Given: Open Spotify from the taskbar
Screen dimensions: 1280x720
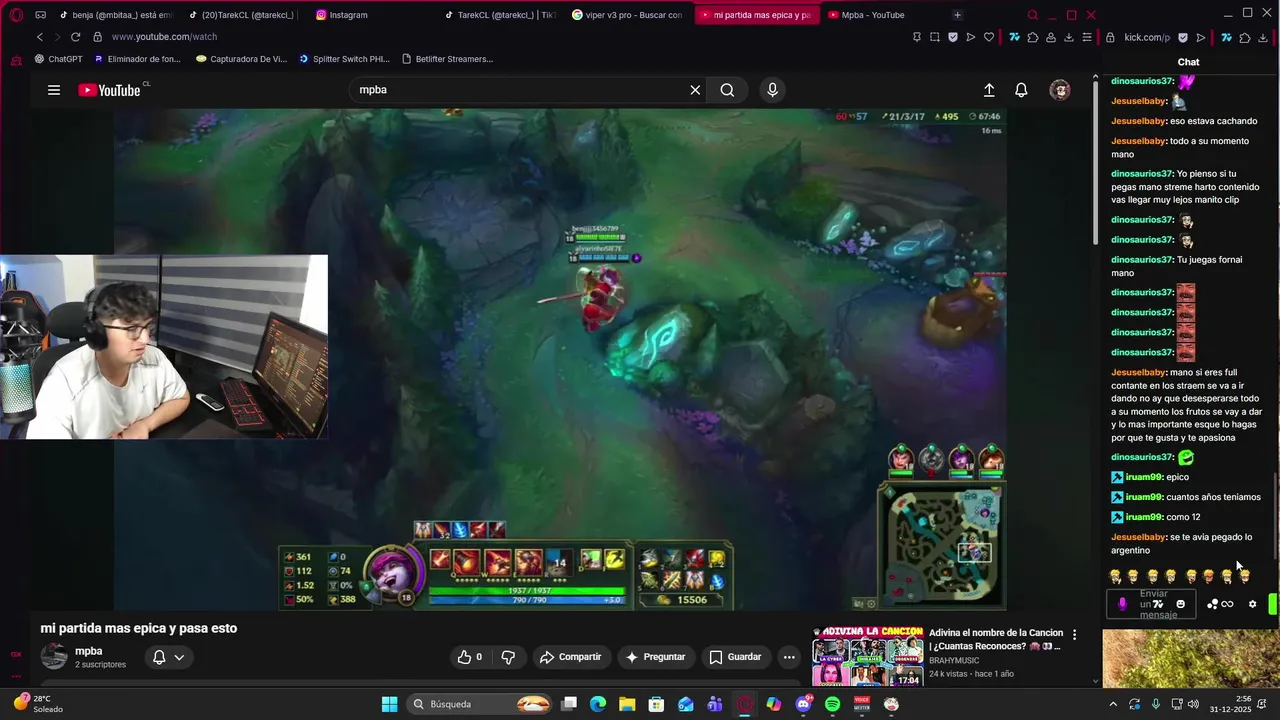Looking at the screenshot, I should 833,704.
